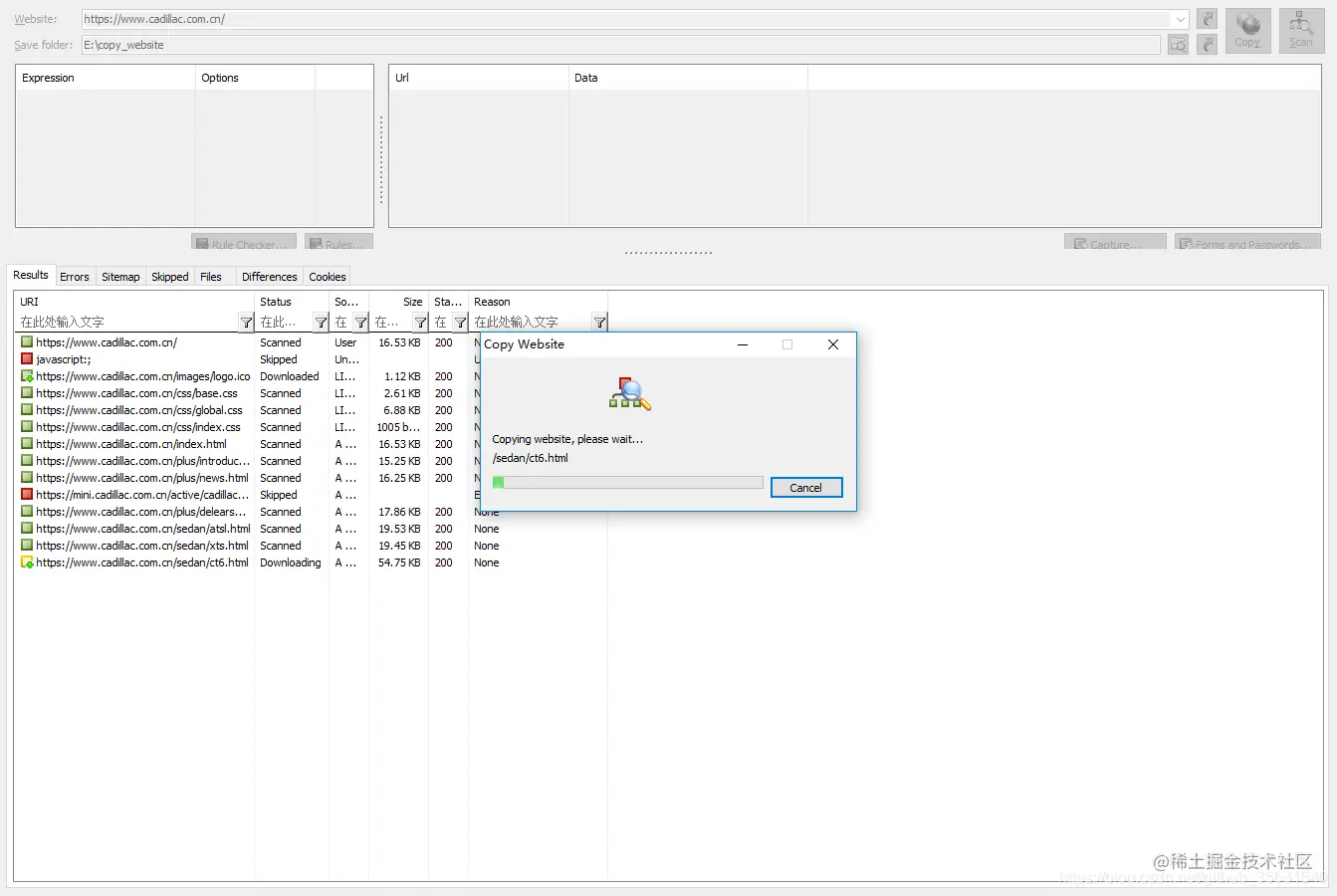
Task: Cancel the Copy Website operation
Action: click(806, 488)
